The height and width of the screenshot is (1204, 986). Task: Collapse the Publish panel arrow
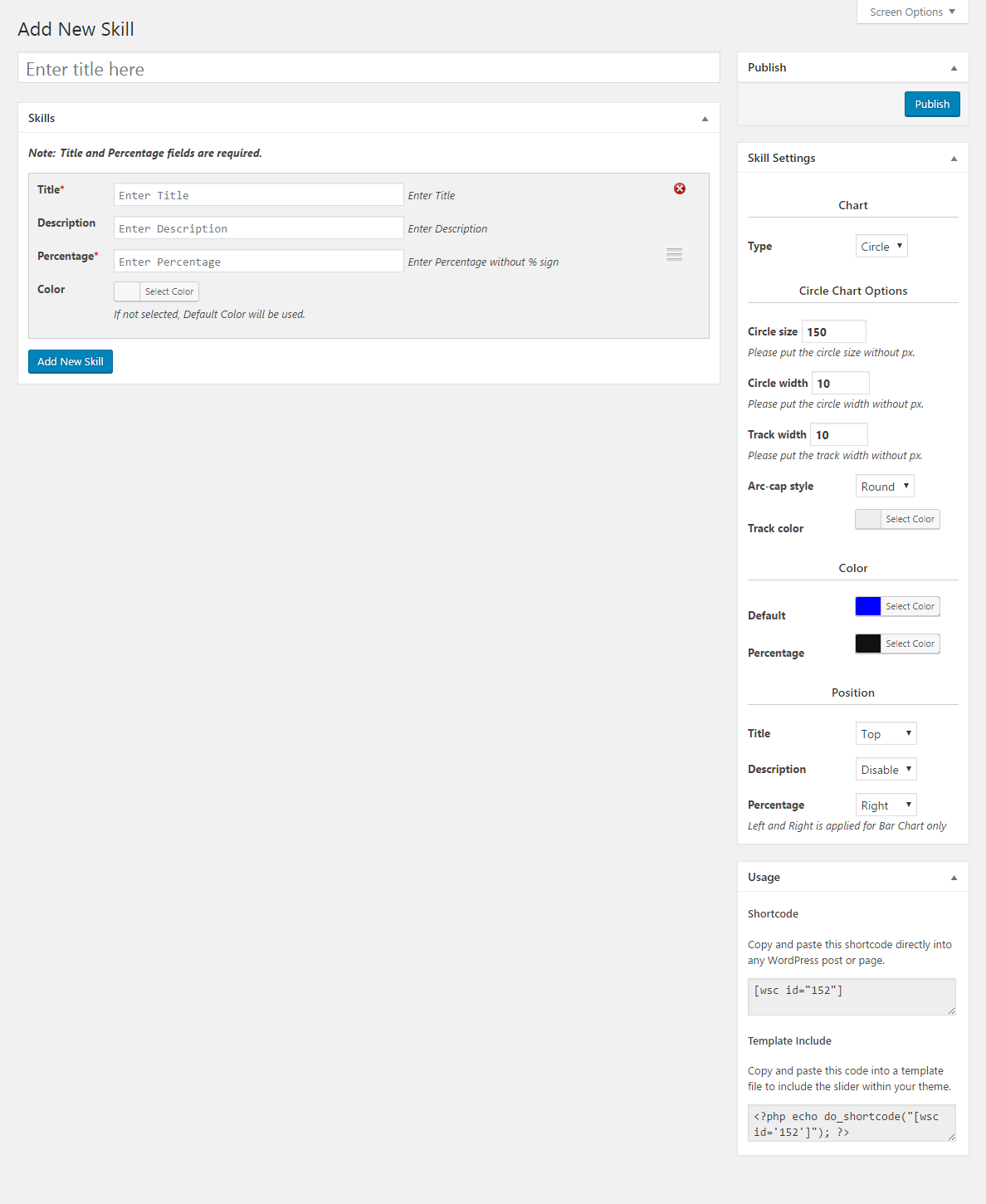(x=954, y=68)
